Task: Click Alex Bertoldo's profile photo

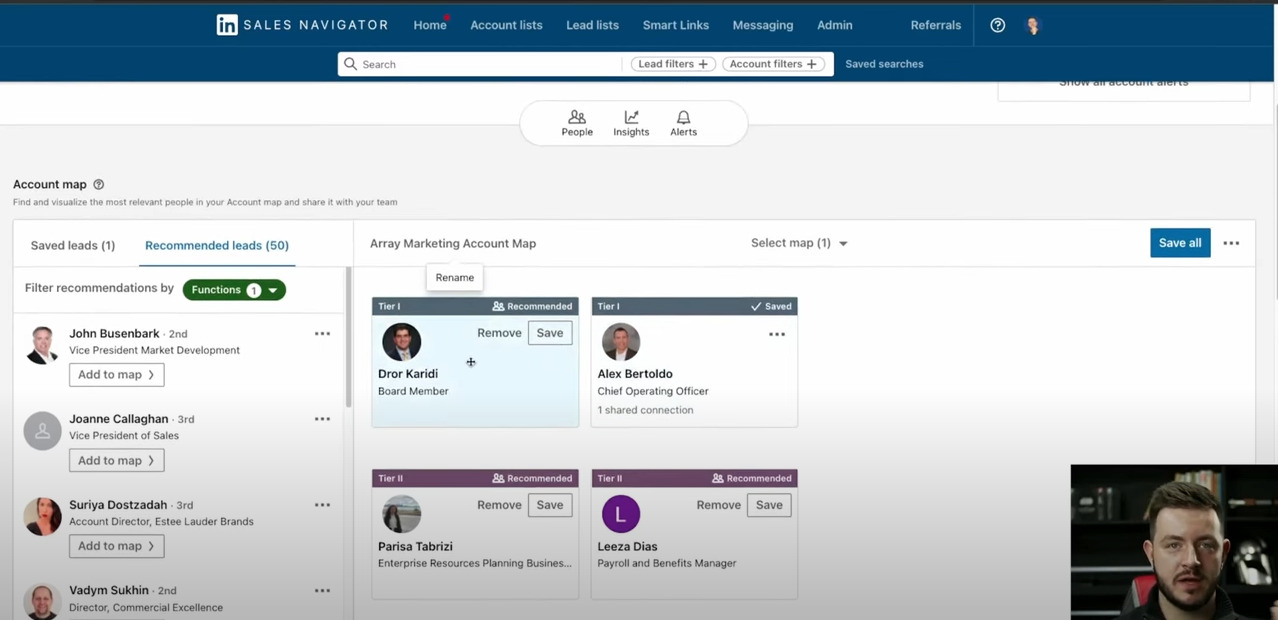Action: coord(621,342)
